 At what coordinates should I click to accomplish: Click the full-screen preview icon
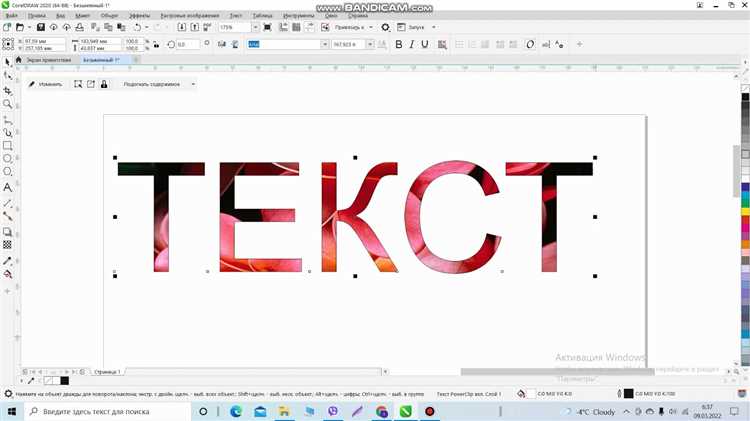coord(267,27)
